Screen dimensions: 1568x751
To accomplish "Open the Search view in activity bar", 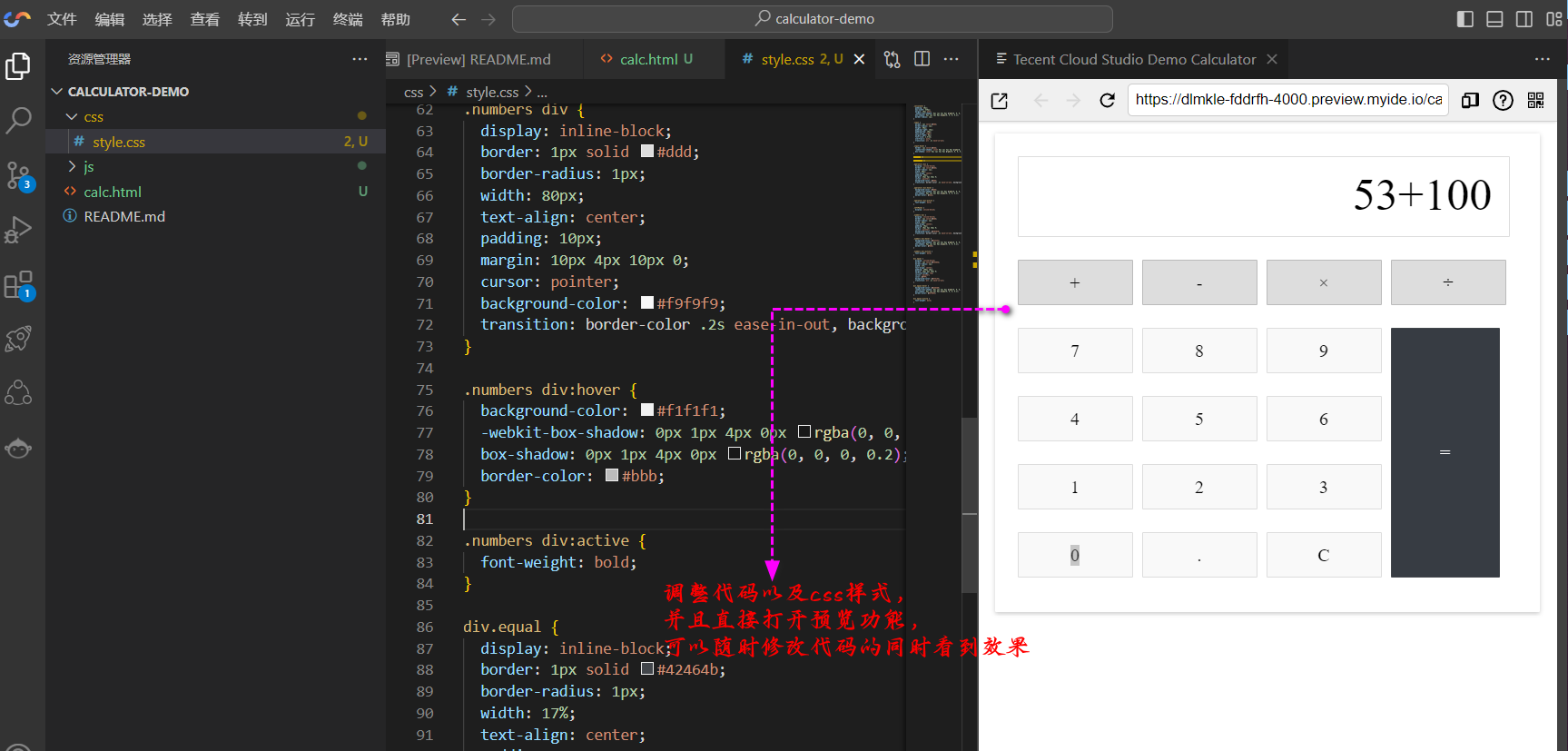I will click(18, 120).
